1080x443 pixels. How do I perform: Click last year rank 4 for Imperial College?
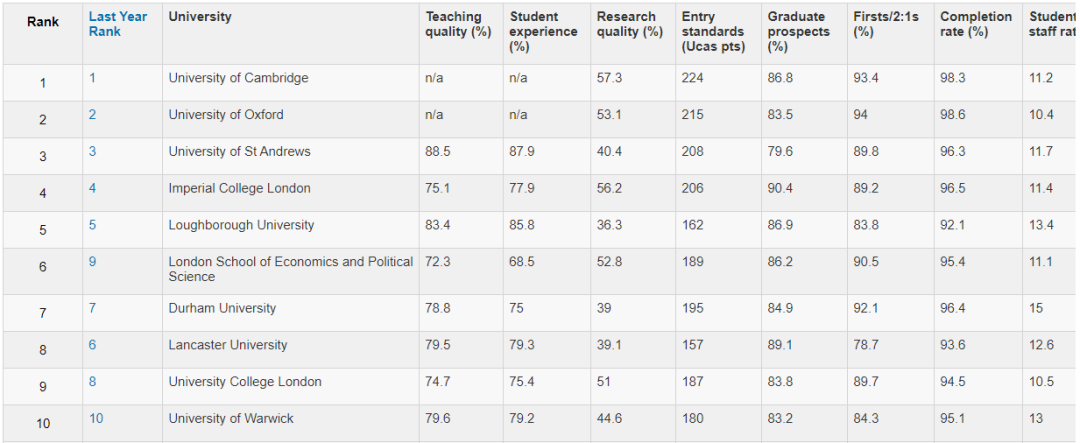tap(92, 188)
